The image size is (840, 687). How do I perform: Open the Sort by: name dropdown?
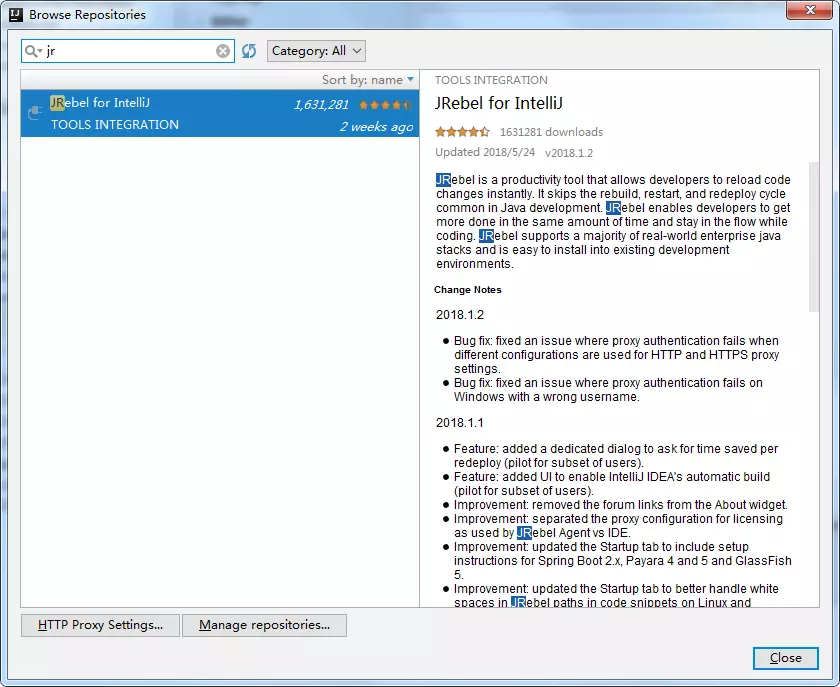[368, 80]
